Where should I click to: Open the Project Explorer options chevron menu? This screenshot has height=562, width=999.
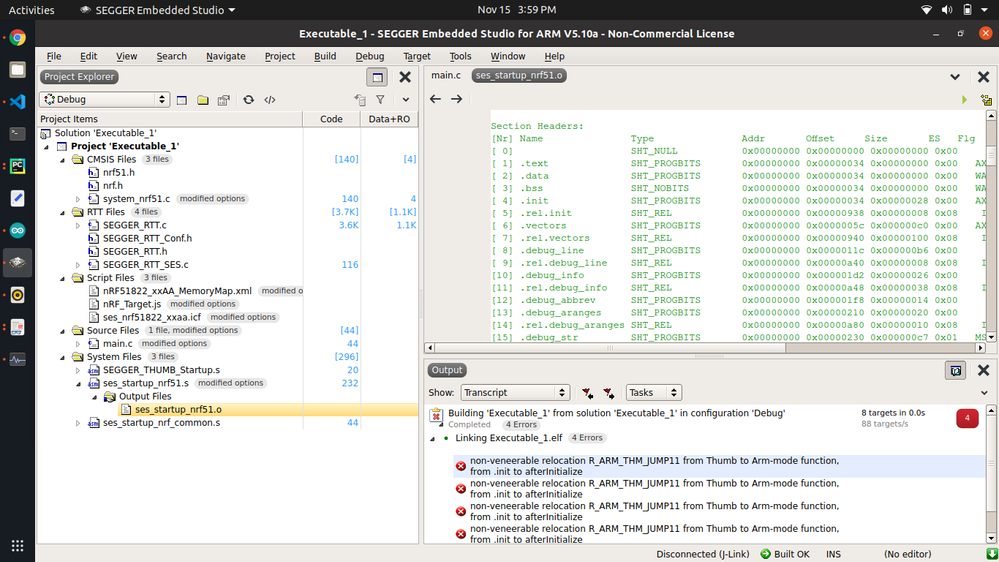click(x=406, y=100)
